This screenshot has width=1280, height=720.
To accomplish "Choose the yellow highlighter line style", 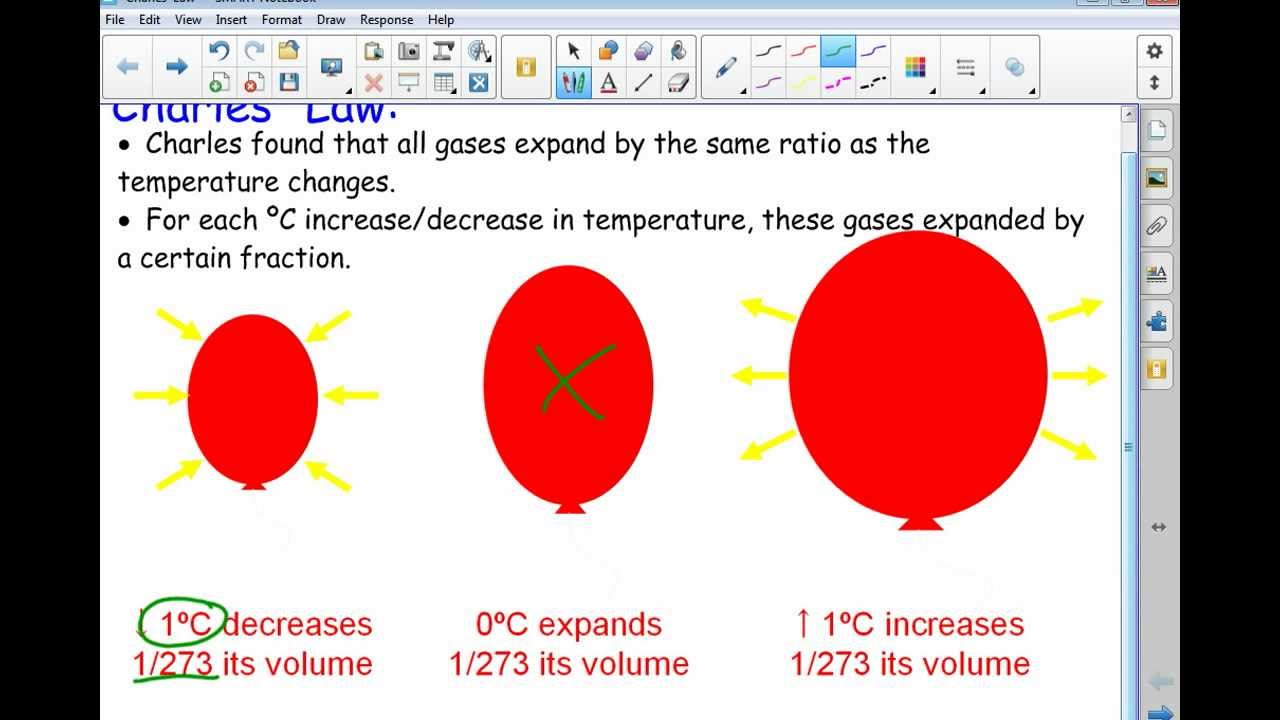I will (804, 83).
